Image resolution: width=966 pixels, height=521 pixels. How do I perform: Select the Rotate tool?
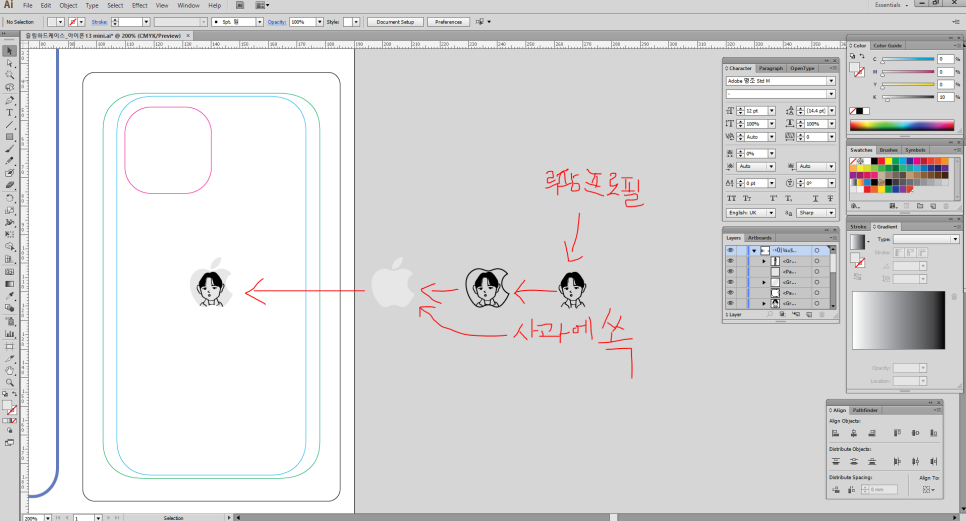pyautogui.click(x=9, y=198)
